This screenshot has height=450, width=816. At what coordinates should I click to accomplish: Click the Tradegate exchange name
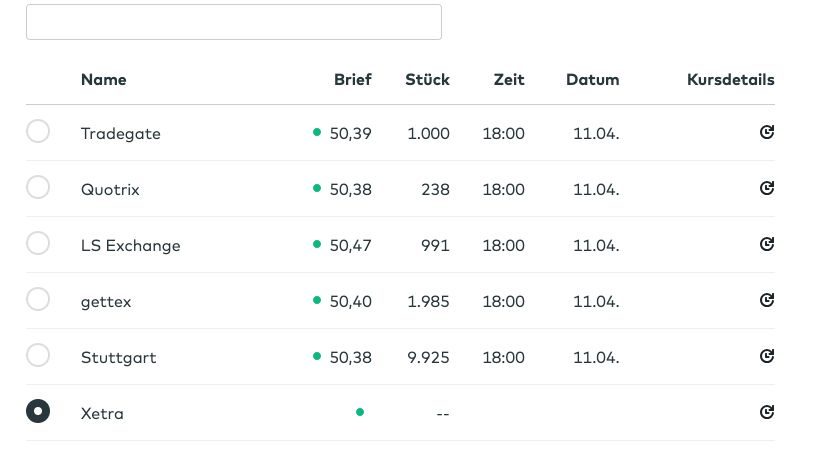point(120,134)
